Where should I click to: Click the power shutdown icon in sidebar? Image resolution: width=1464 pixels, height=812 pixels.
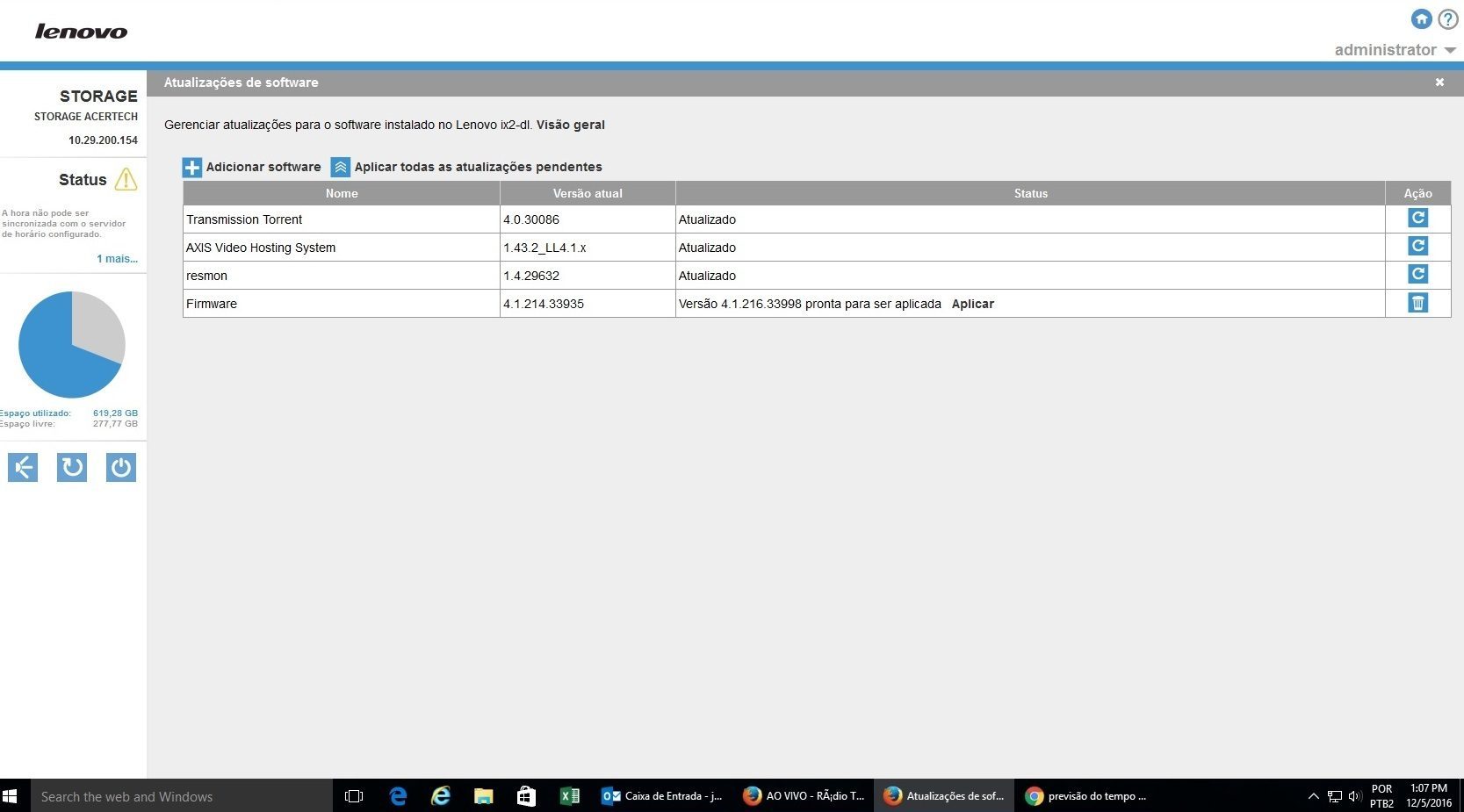[x=121, y=467]
